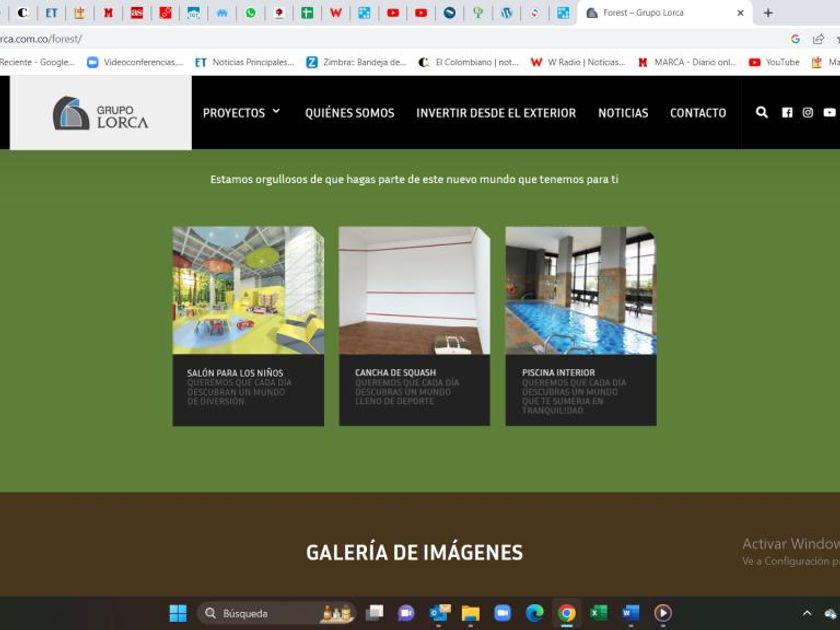This screenshot has height=630, width=840.
Task: Click the Chrome icon in the taskbar
Action: [566, 613]
